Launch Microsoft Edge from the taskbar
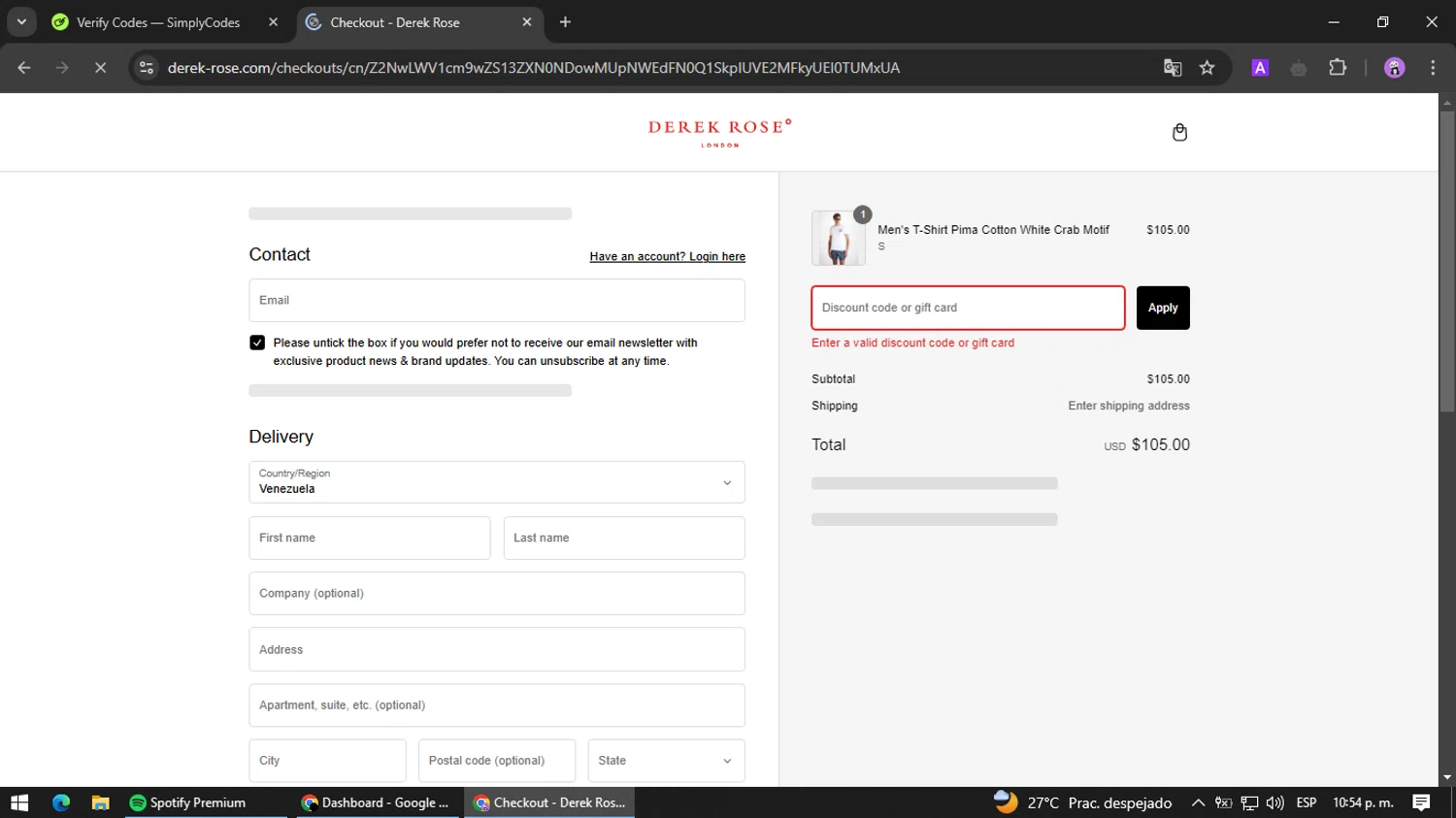The height and width of the screenshot is (818, 1456). 61,802
